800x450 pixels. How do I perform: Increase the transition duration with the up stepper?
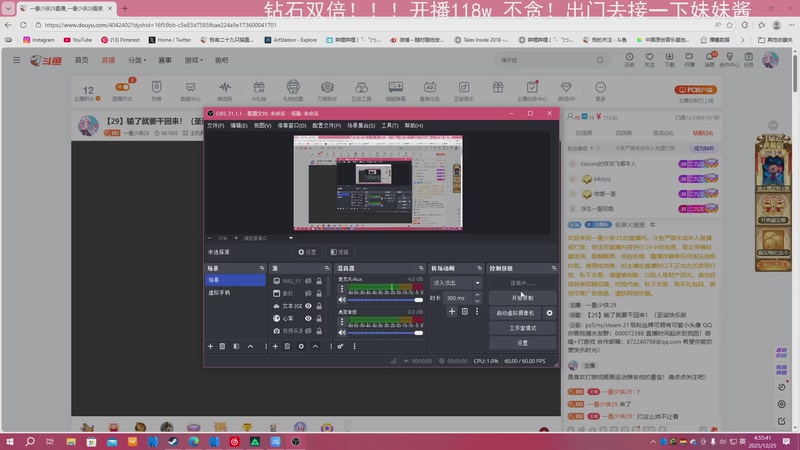point(477,295)
